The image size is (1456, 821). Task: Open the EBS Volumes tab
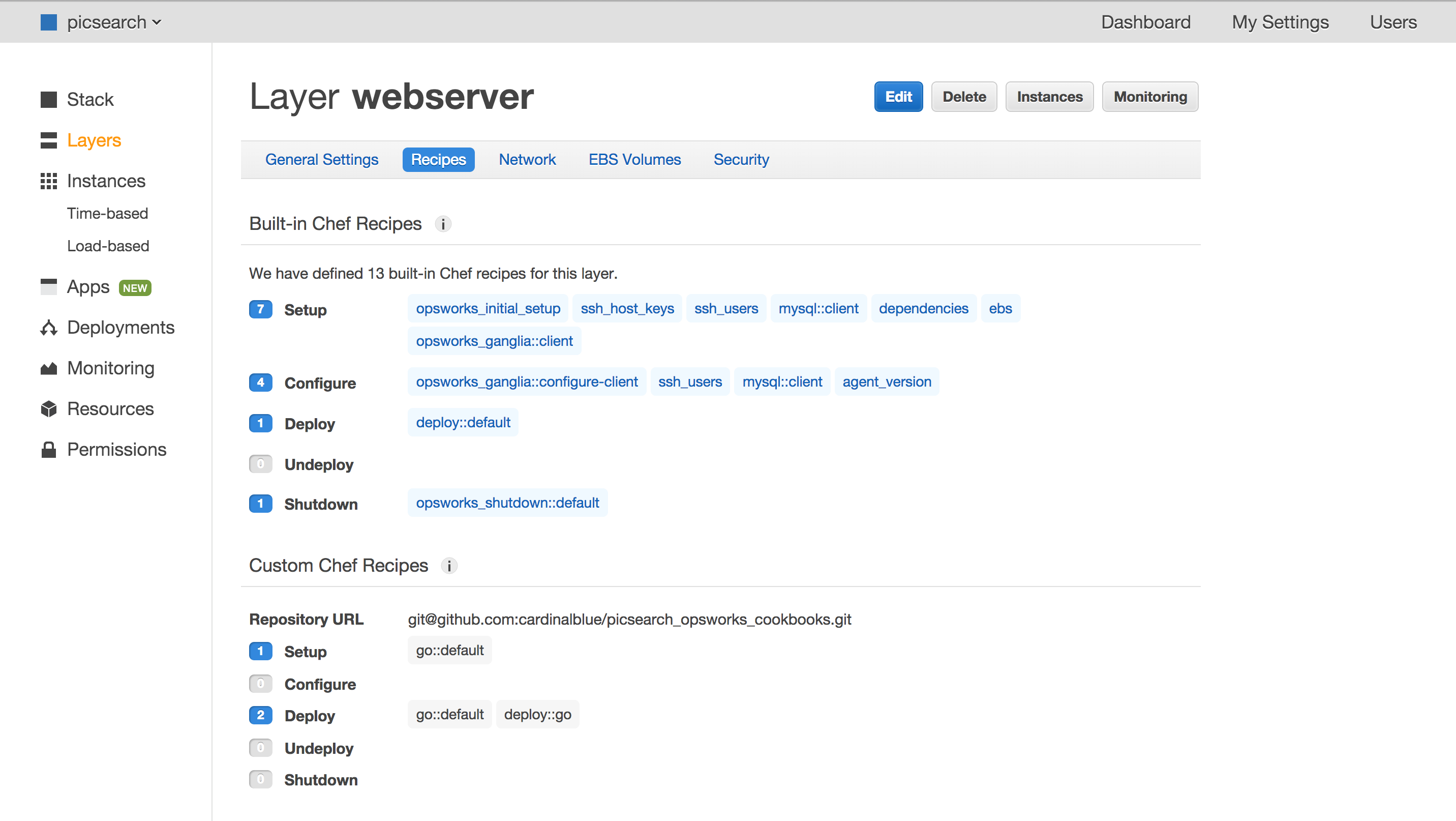[x=634, y=160]
